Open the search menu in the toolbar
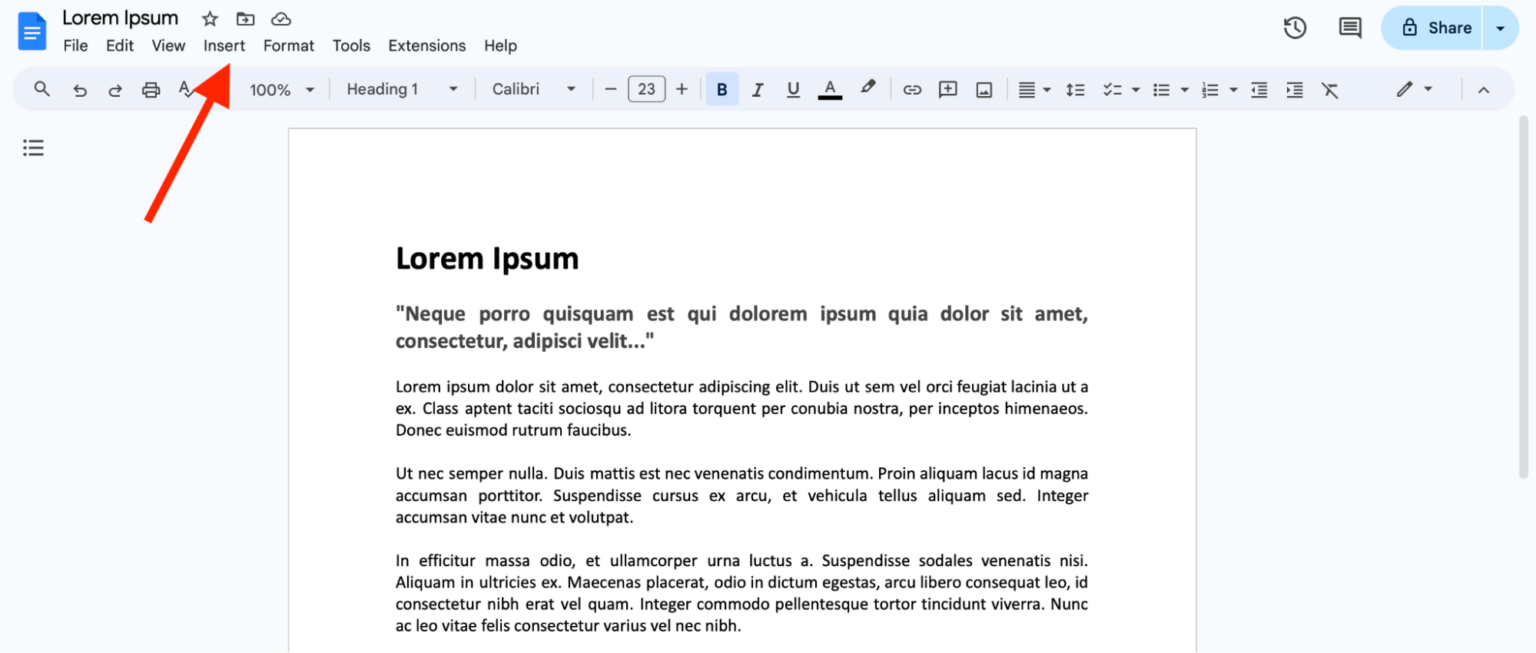 (41, 89)
